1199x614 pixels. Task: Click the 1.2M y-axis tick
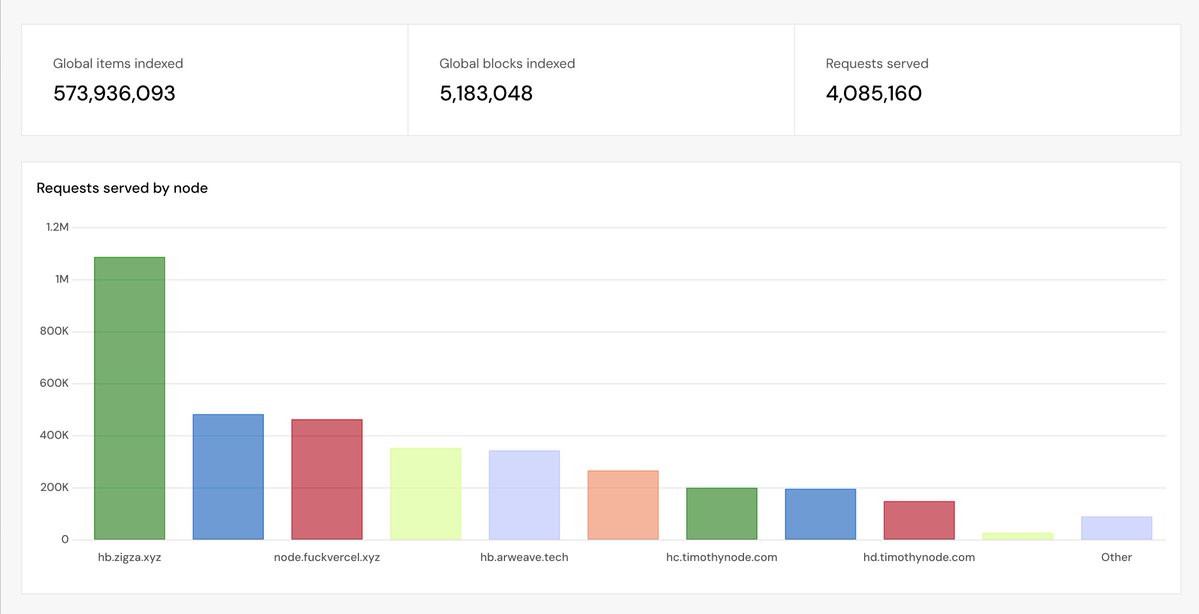point(57,227)
